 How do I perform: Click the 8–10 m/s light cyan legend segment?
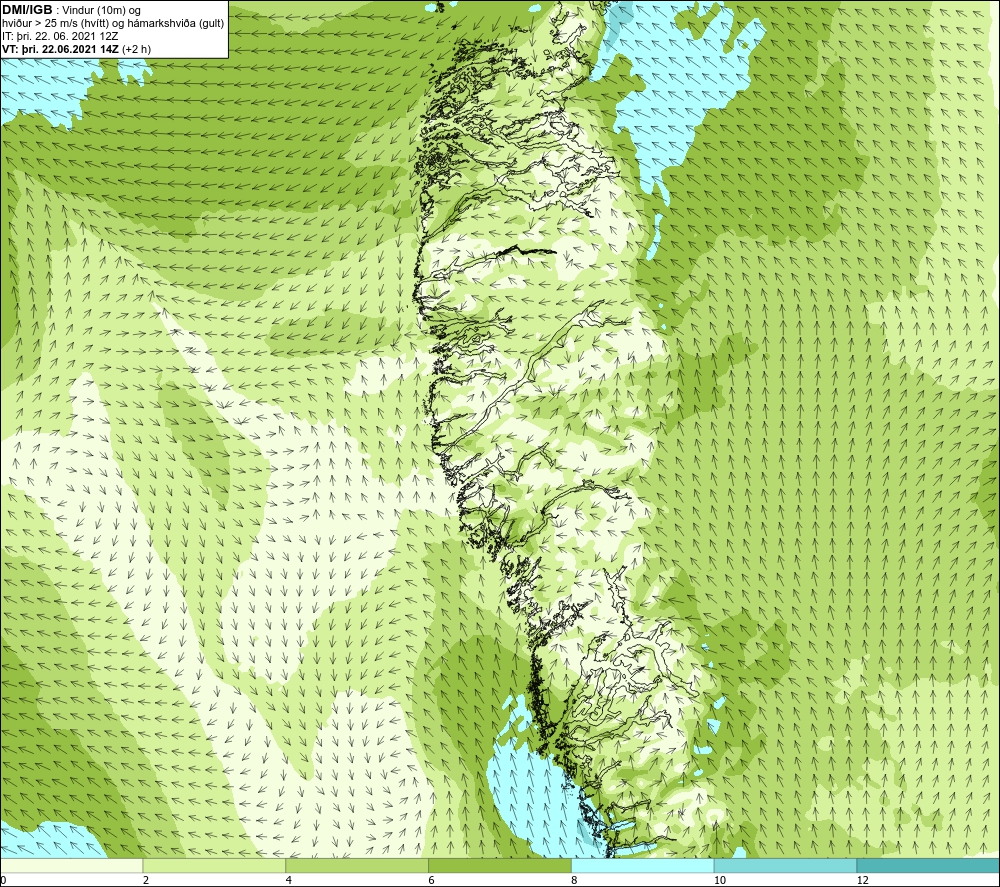pos(643,865)
